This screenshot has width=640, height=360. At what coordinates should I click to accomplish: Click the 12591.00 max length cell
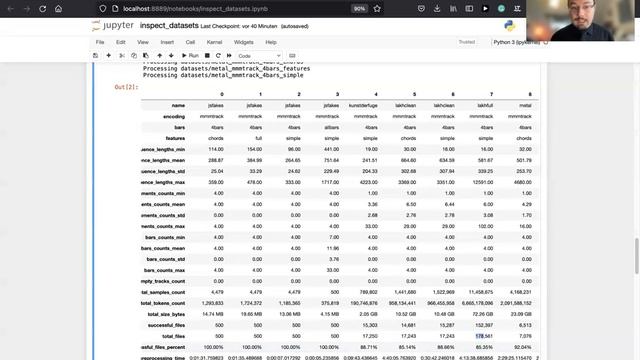tap(483, 182)
